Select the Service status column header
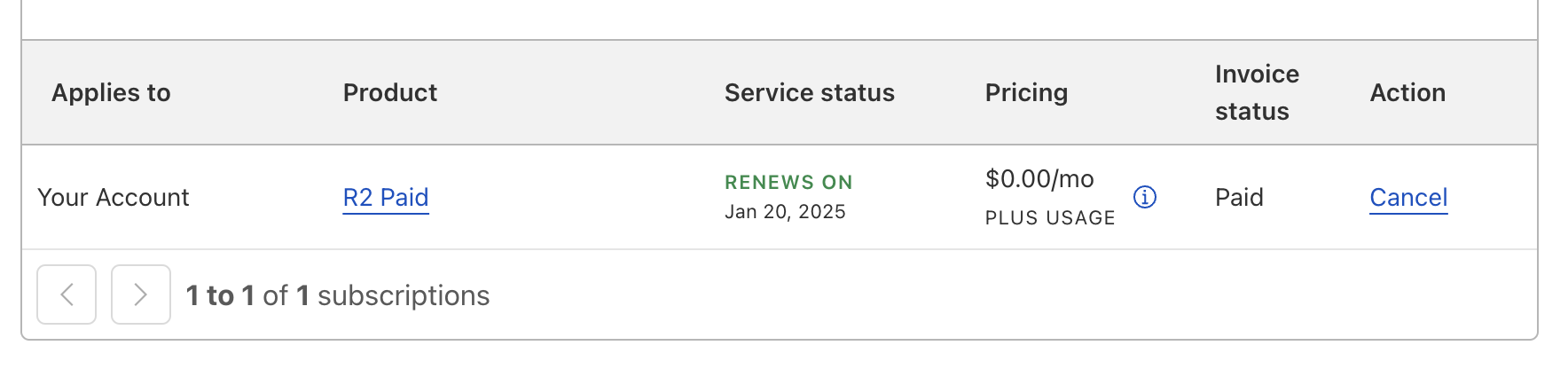This screenshot has height=369, width=1568. tap(809, 92)
